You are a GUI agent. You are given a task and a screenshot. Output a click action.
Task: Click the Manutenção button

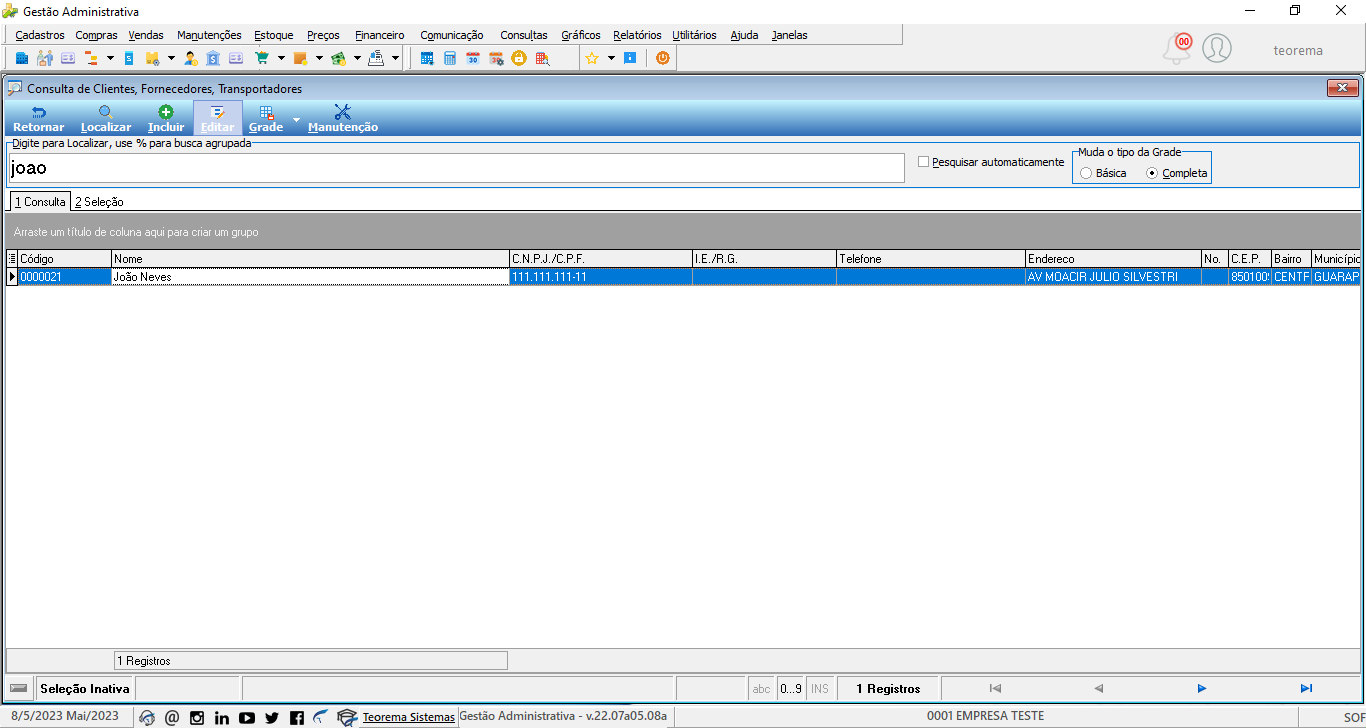(343, 118)
